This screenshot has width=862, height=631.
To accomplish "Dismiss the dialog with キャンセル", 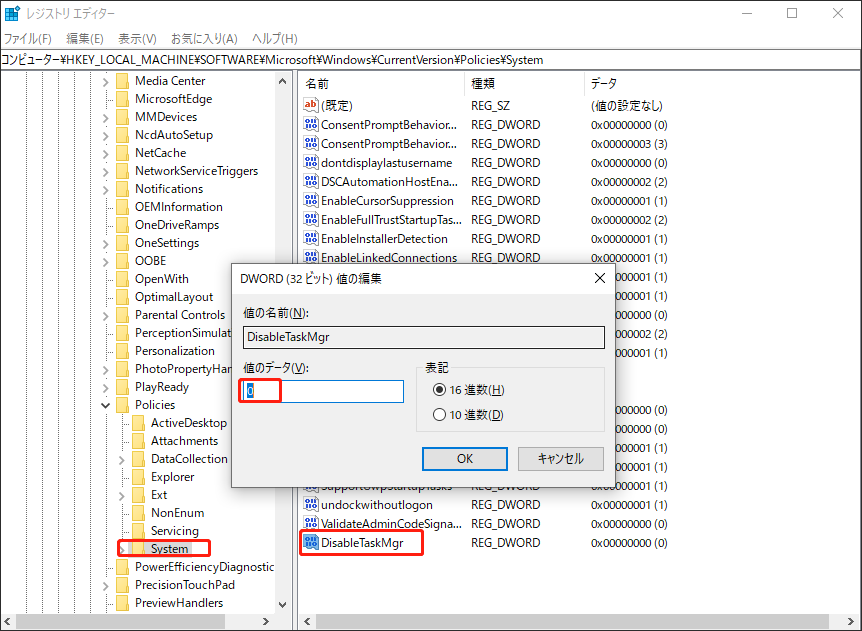I will (559, 458).
